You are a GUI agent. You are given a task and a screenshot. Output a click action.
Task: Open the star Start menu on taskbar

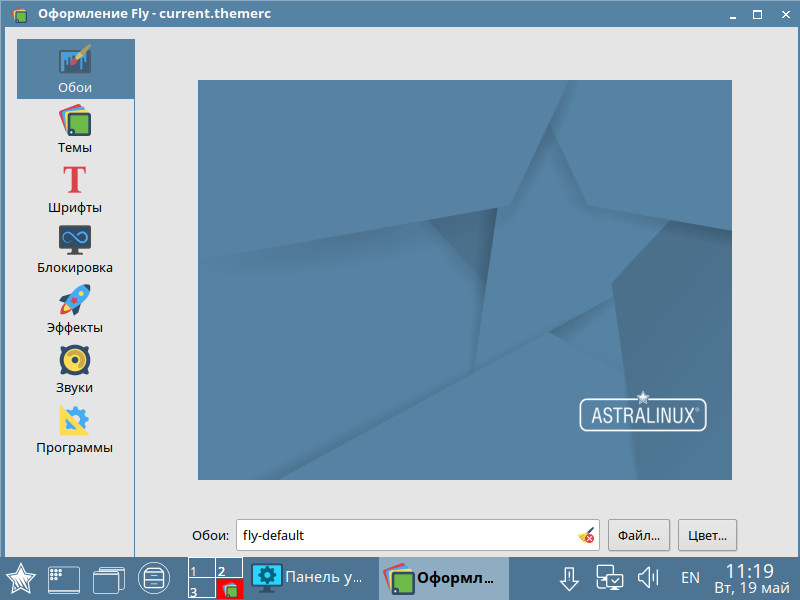click(x=20, y=579)
